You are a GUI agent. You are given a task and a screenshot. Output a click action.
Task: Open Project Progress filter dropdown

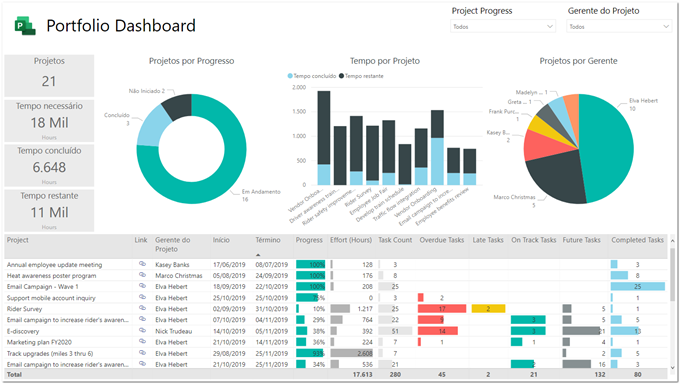click(x=503, y=26)
